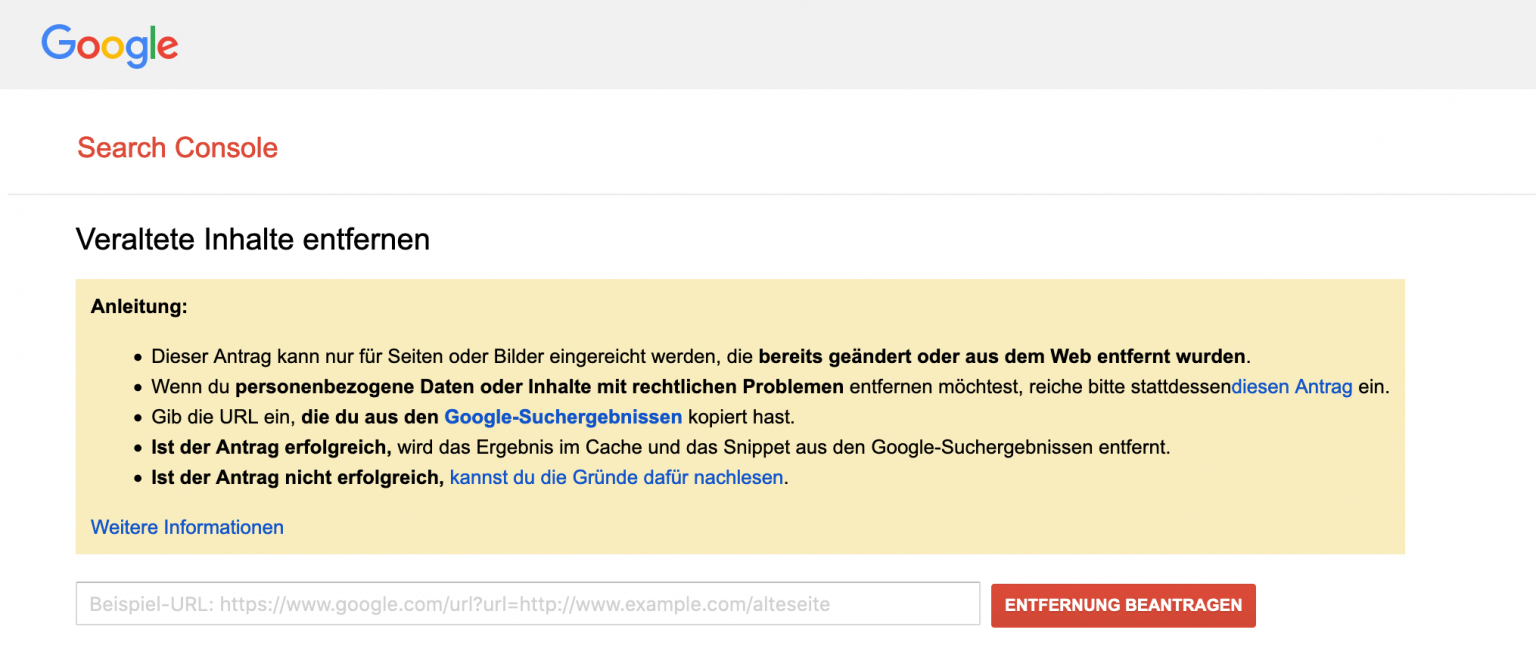Click 'bereits geändert oder aus dem Web entfernt wurden'
The height and width of the screenshot is (667, 1536).
point(1002,356)
